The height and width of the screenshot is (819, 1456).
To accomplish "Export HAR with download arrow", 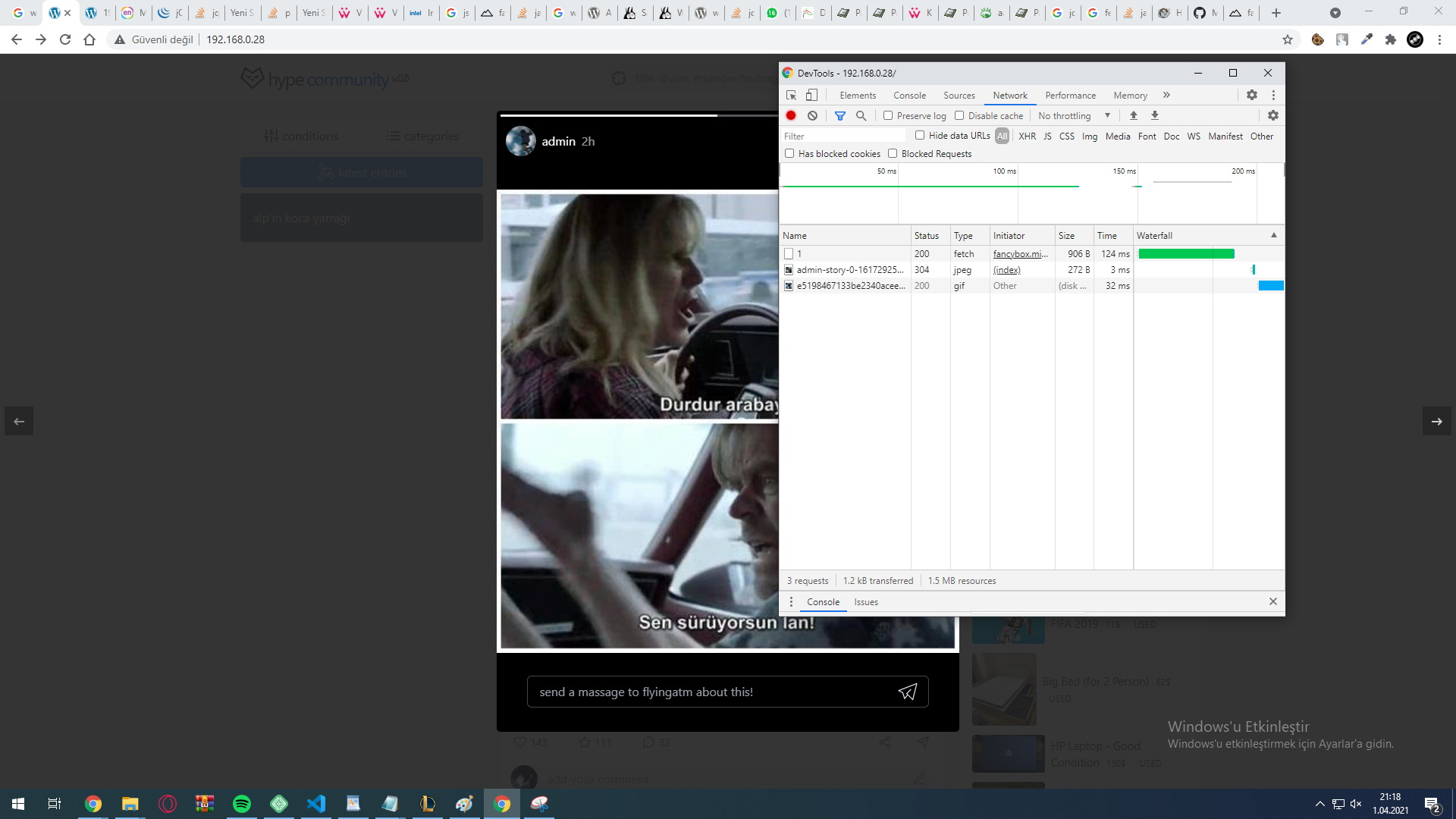I will [x=1154, y=115].
